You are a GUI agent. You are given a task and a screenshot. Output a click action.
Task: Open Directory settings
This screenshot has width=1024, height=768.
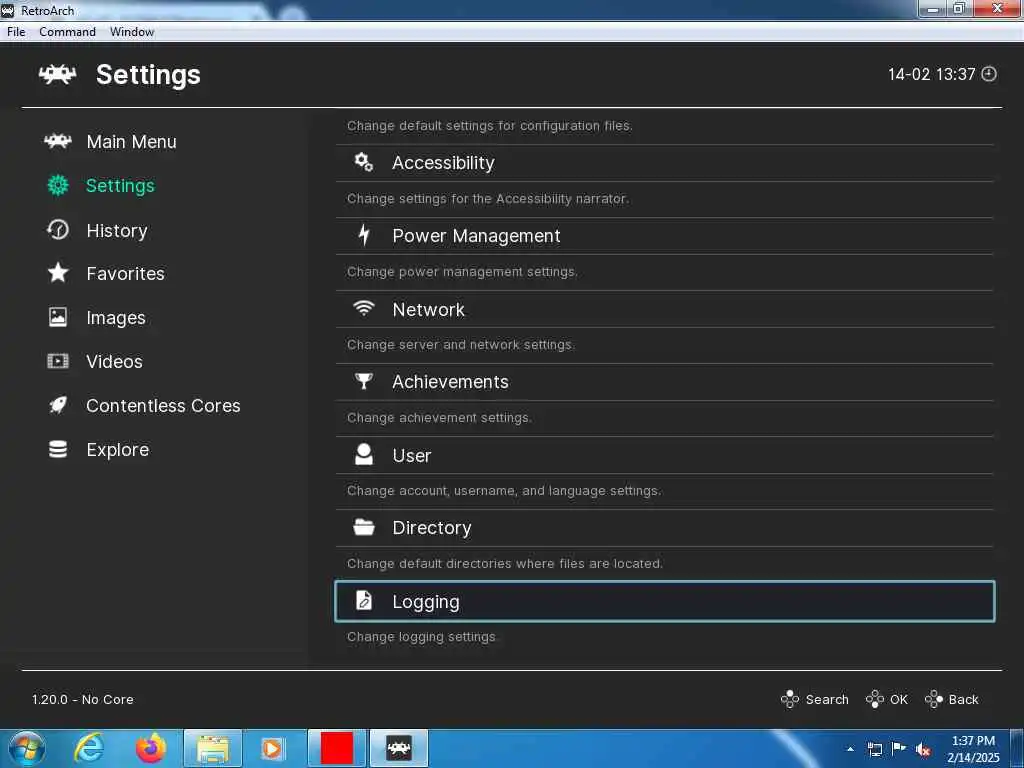pos(665,528)
